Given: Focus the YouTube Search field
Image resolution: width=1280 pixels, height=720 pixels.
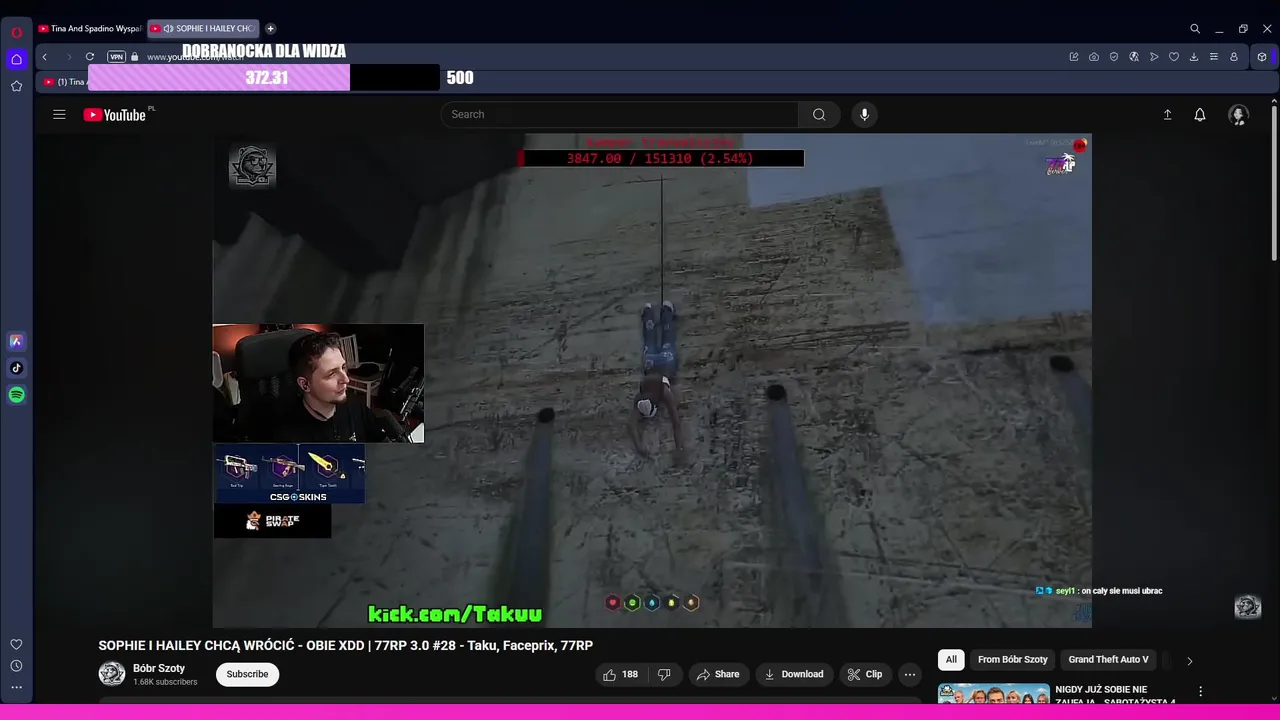Looking at the screenshot, I should [620, 115].
